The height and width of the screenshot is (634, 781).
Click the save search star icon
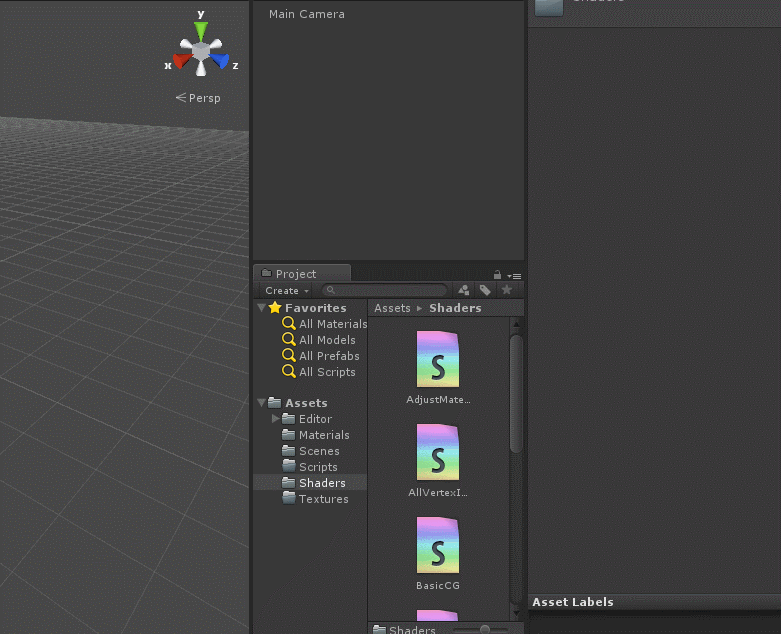(506, 290)
